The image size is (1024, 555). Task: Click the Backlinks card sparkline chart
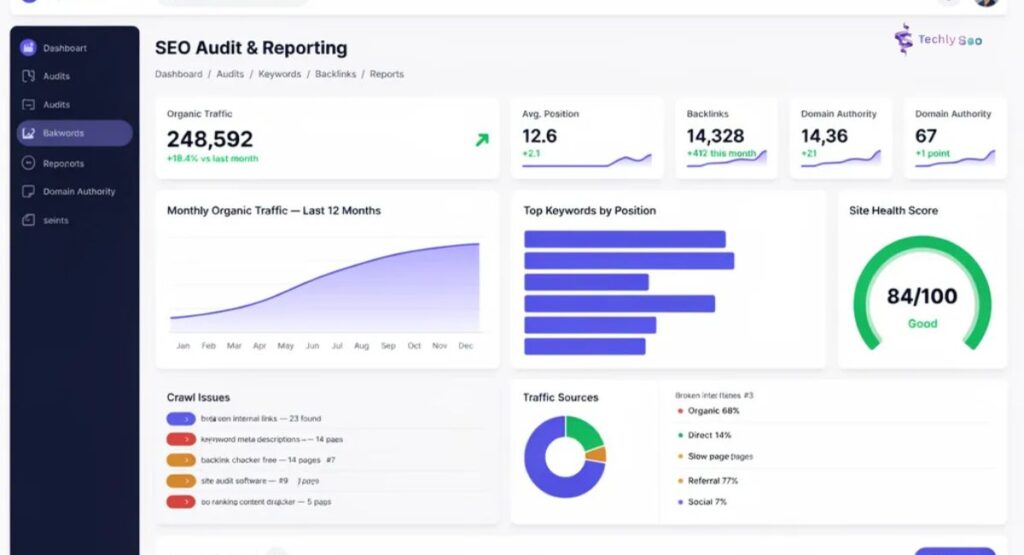click(x=726, y=159)
